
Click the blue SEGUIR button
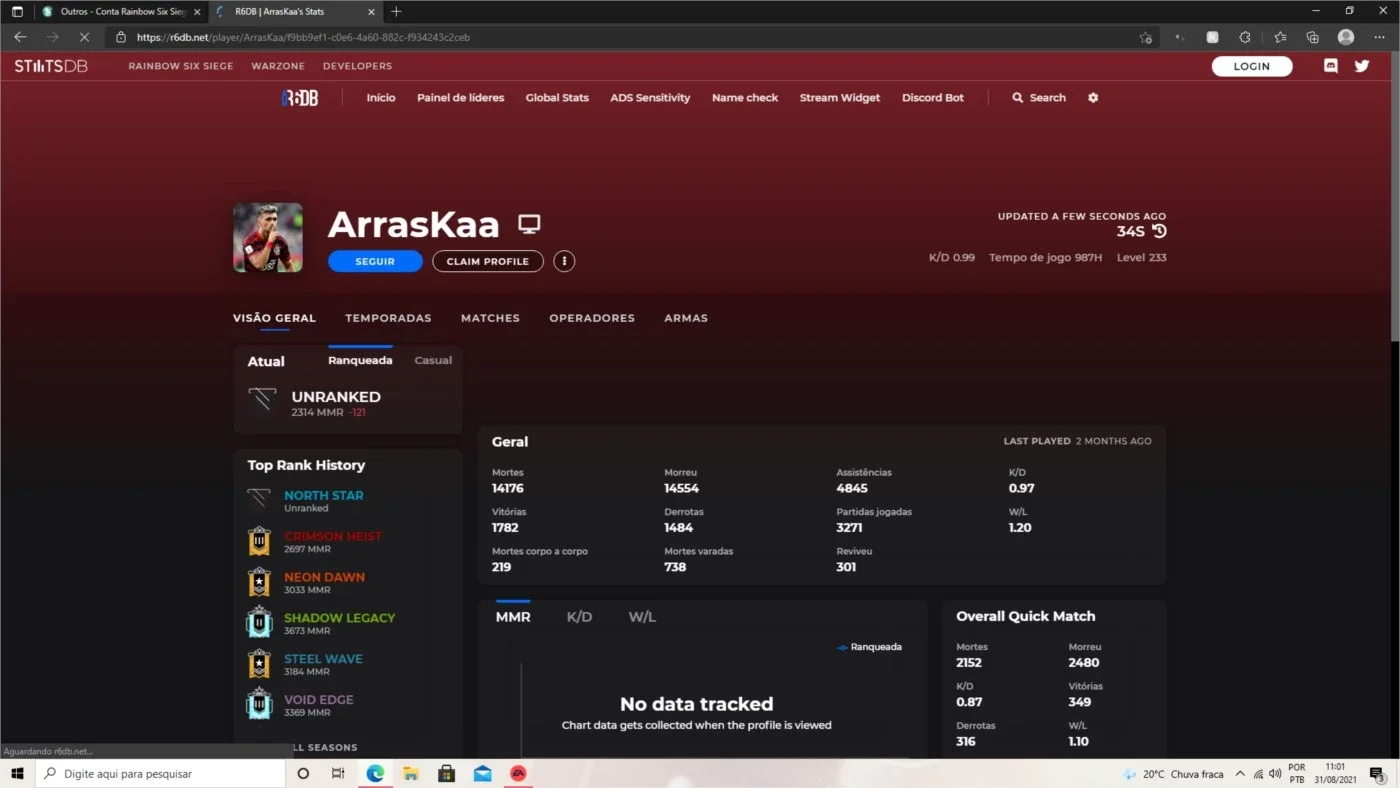coord(375,261)
